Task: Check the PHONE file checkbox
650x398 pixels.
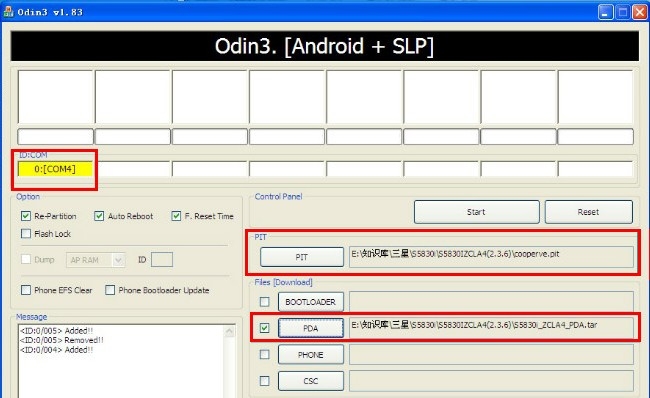Action: point(264,354)
